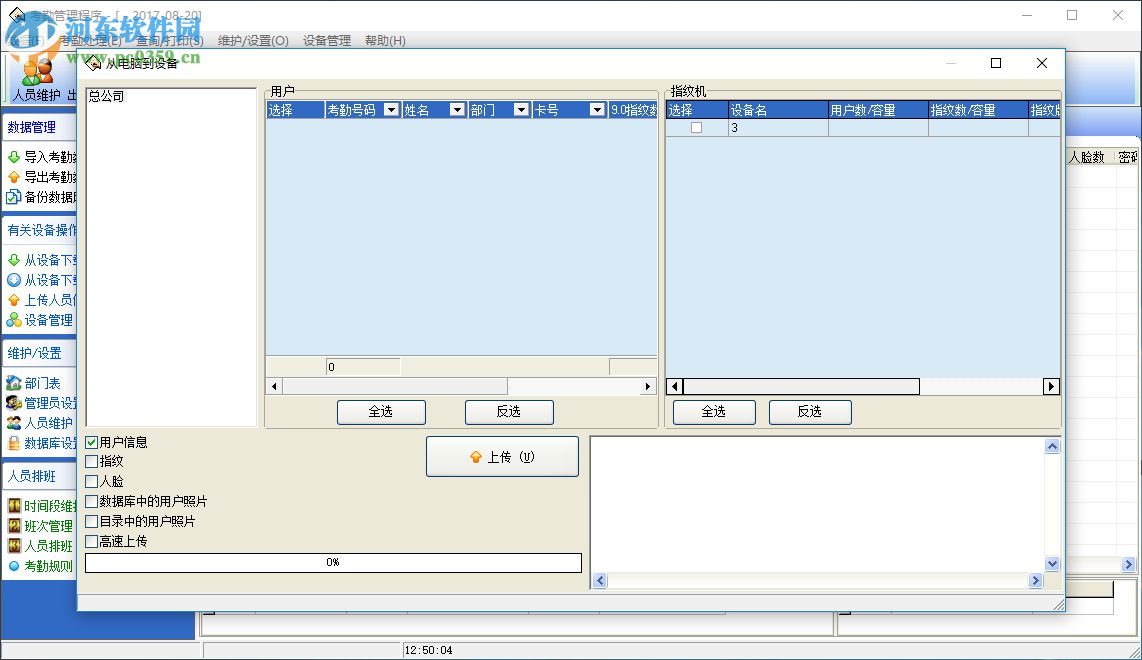Click the 维护/设置 sidebar section header
Screen dimensions: 1142x660
(x=39, y=353)
